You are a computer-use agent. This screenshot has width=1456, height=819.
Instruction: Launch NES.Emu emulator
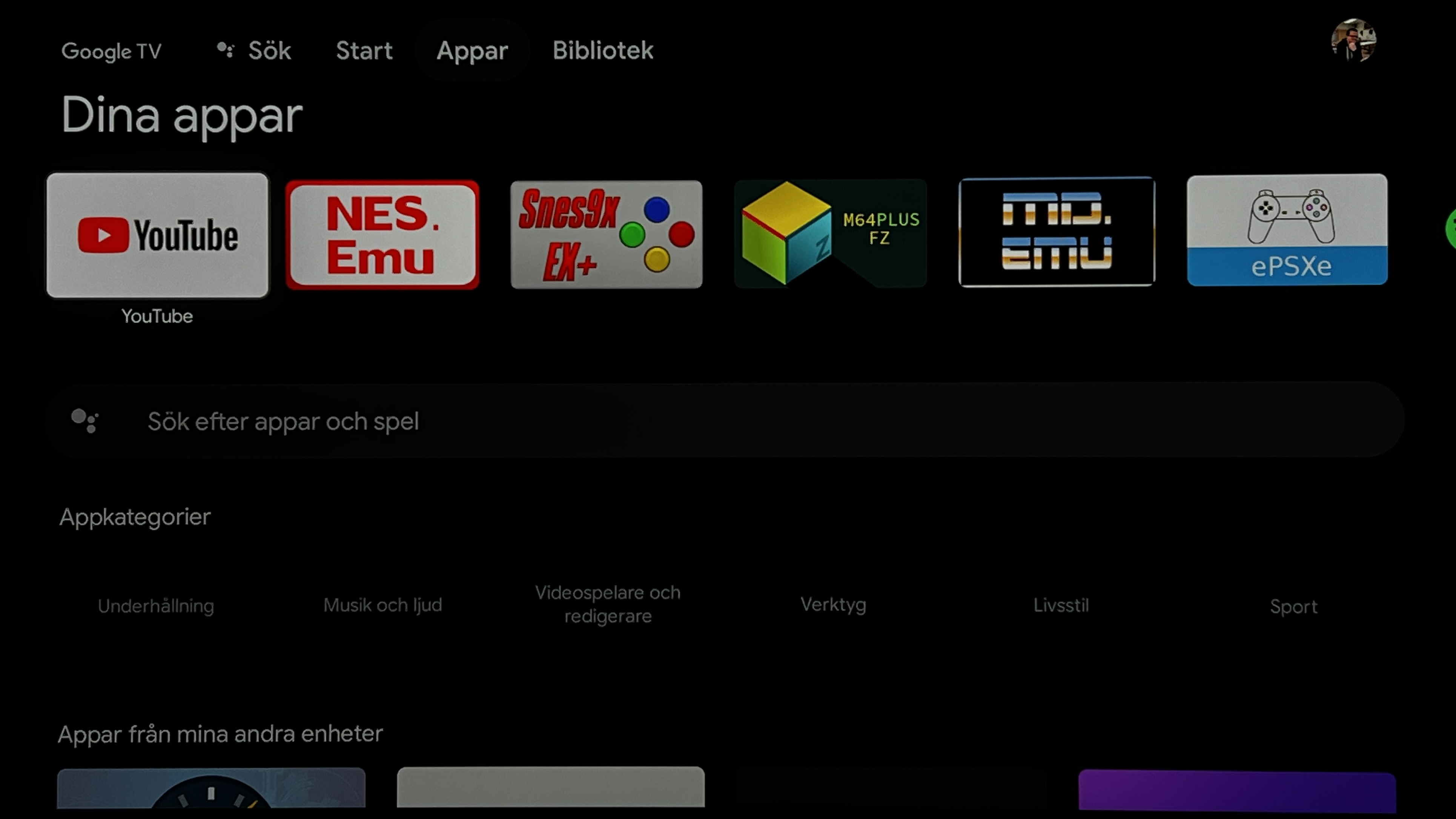tap(382, 232)
